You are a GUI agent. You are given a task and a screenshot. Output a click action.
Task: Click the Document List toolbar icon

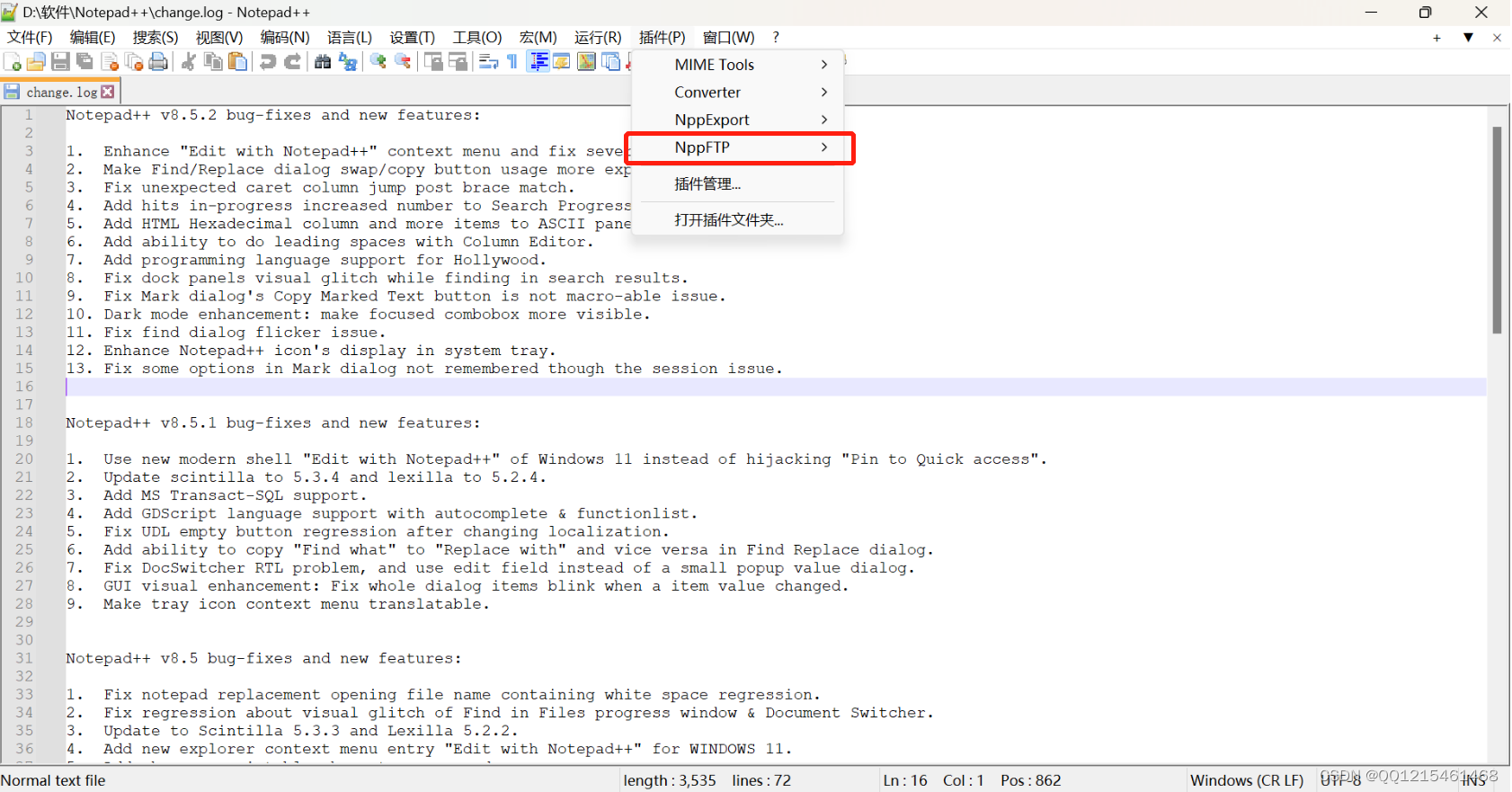(611, 61)
